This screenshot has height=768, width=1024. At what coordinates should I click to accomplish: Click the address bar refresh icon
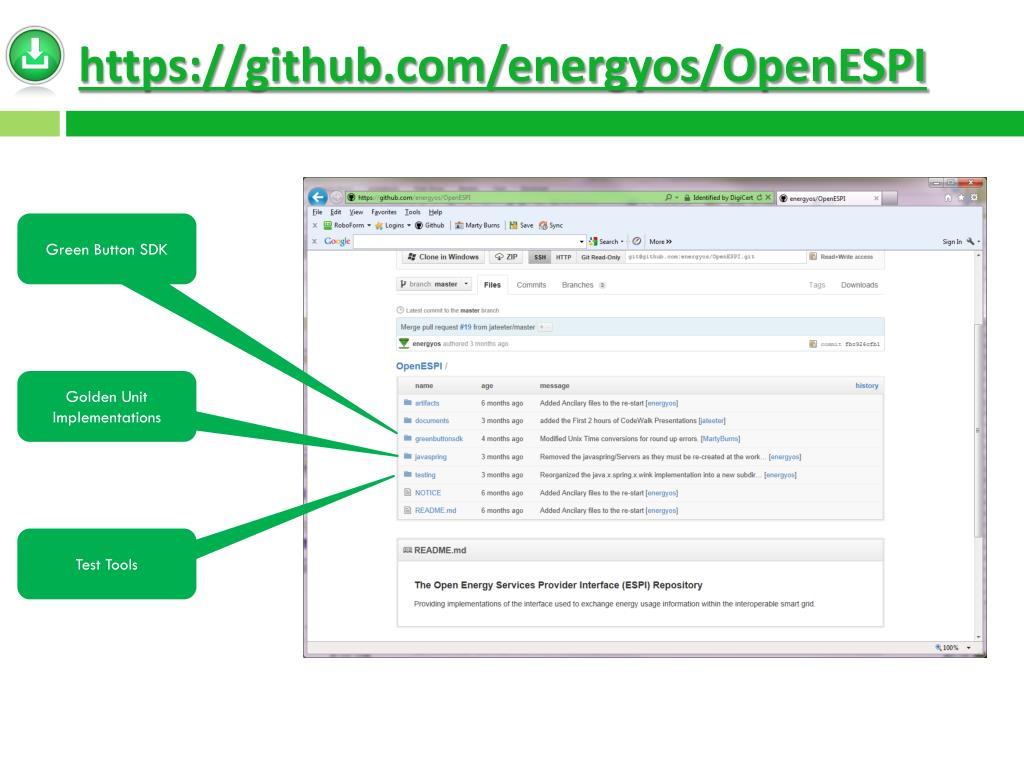tap(760, 197)
